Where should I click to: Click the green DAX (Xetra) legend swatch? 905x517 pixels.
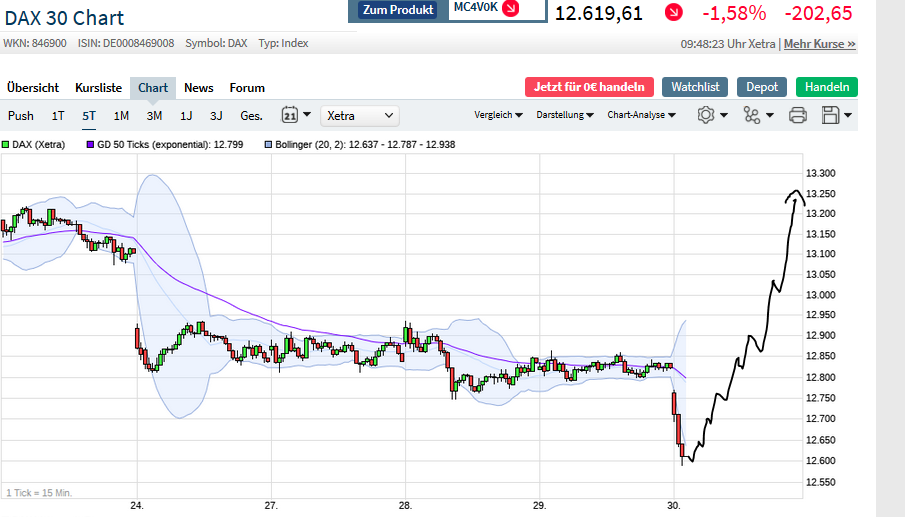(5, 144)
